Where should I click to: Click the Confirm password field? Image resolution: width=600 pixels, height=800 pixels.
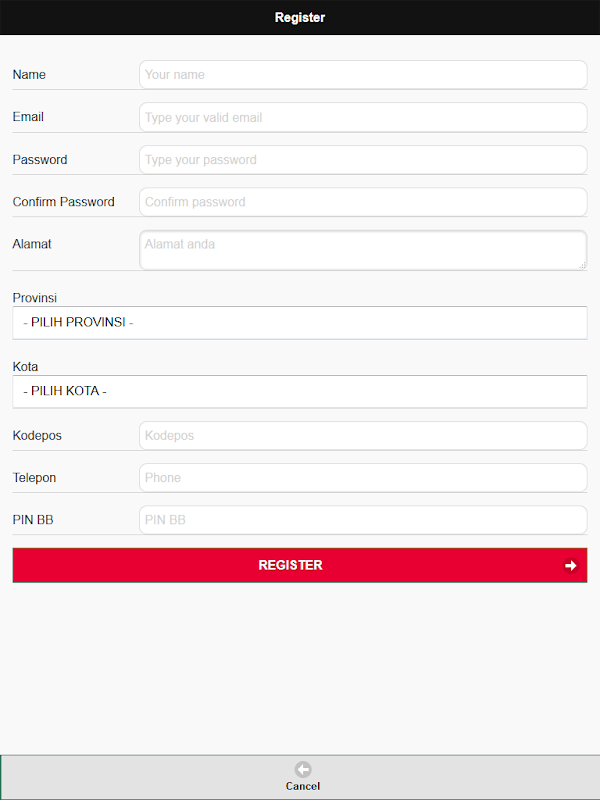[363, 202]
